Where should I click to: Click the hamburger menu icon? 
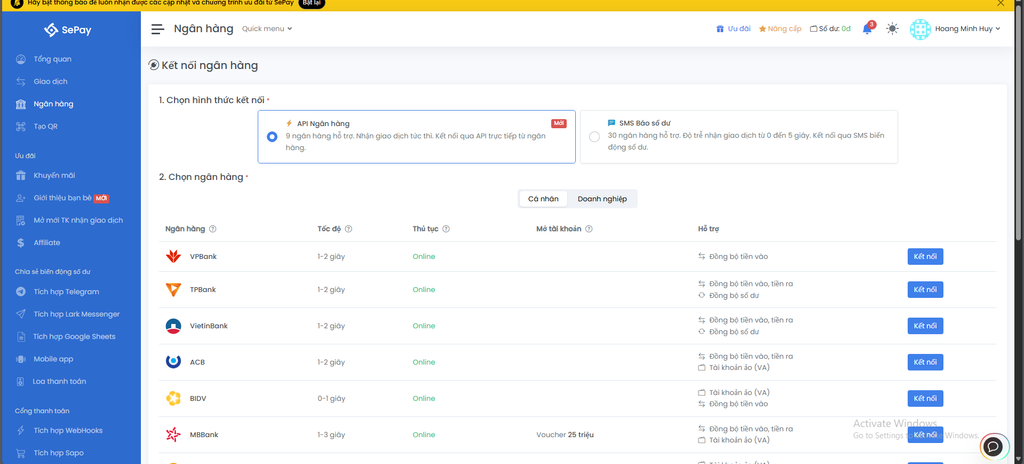[158, 29]
